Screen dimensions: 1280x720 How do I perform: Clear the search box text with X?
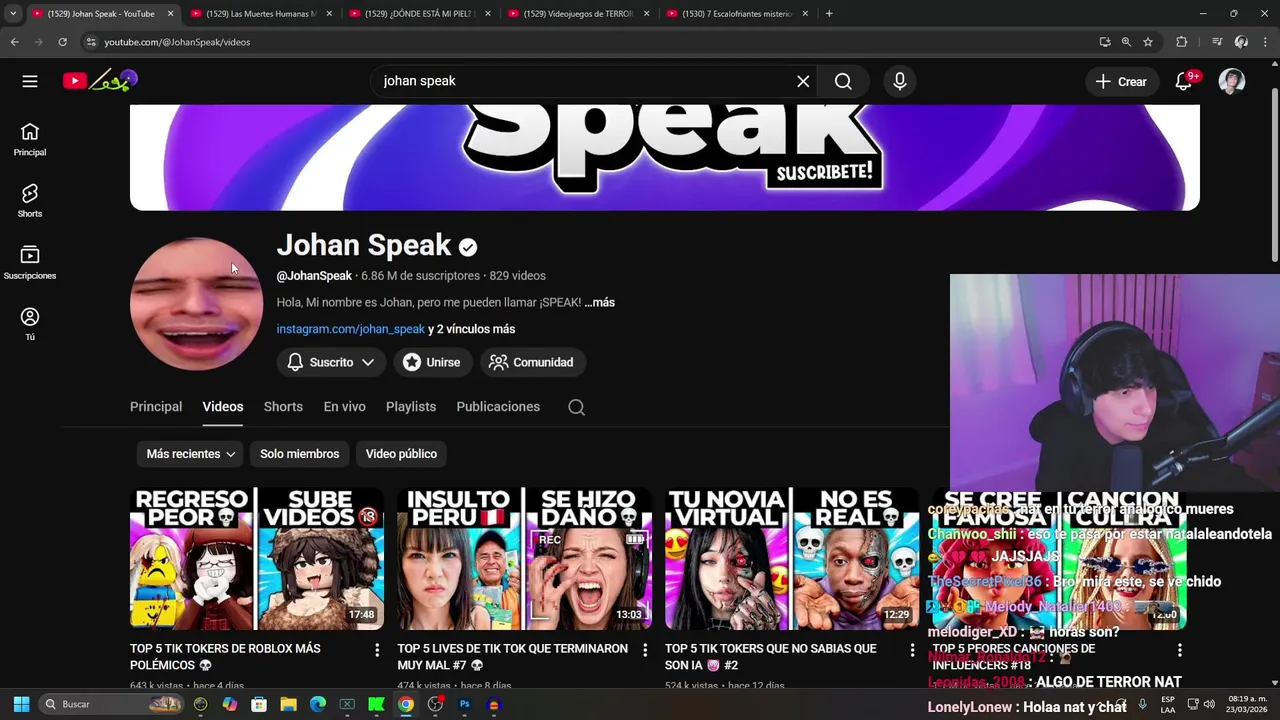[803, 81]
